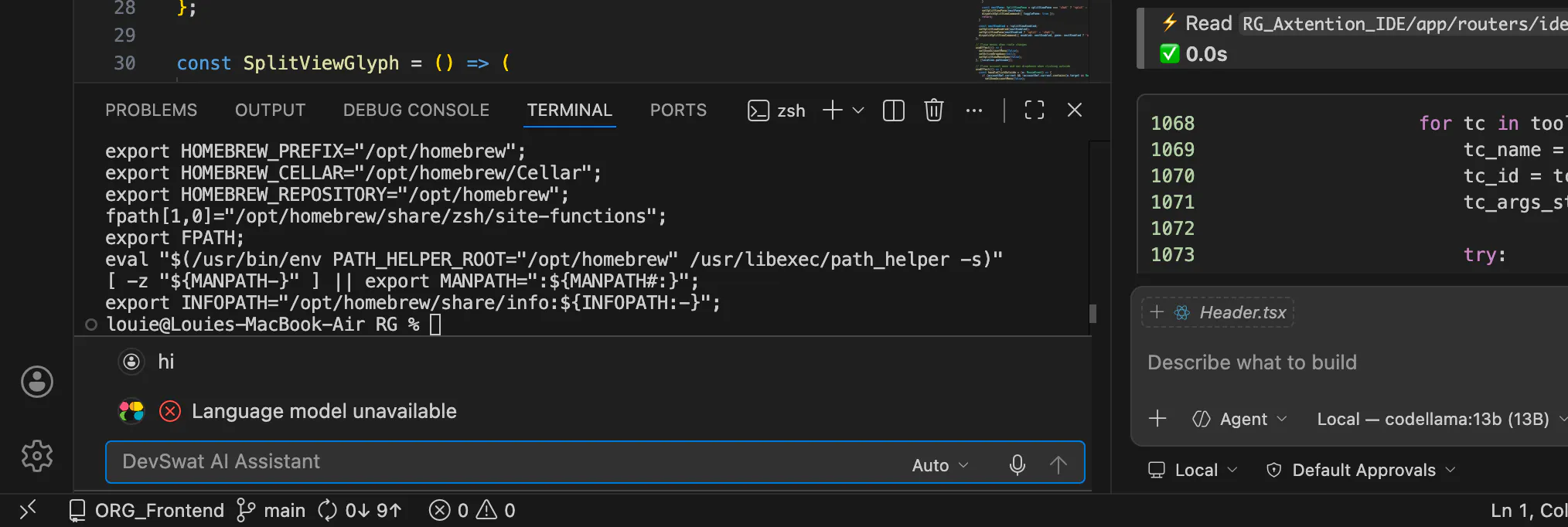Kill terminal with trash icon
The width and height of the screenshot is (1568, 527).
click(x=934, y=110)
